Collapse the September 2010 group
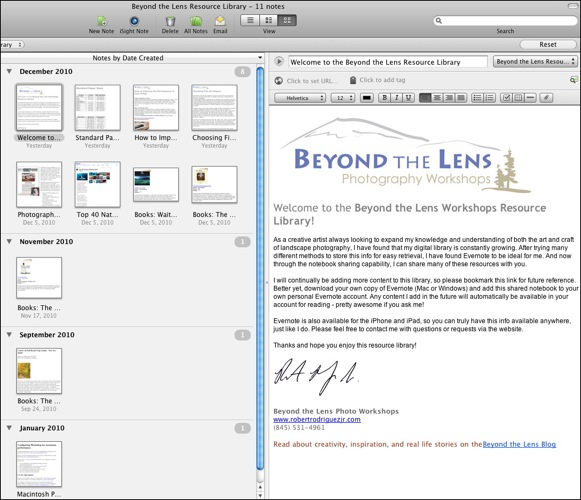The image size is (581, 500). coord(9,335)
